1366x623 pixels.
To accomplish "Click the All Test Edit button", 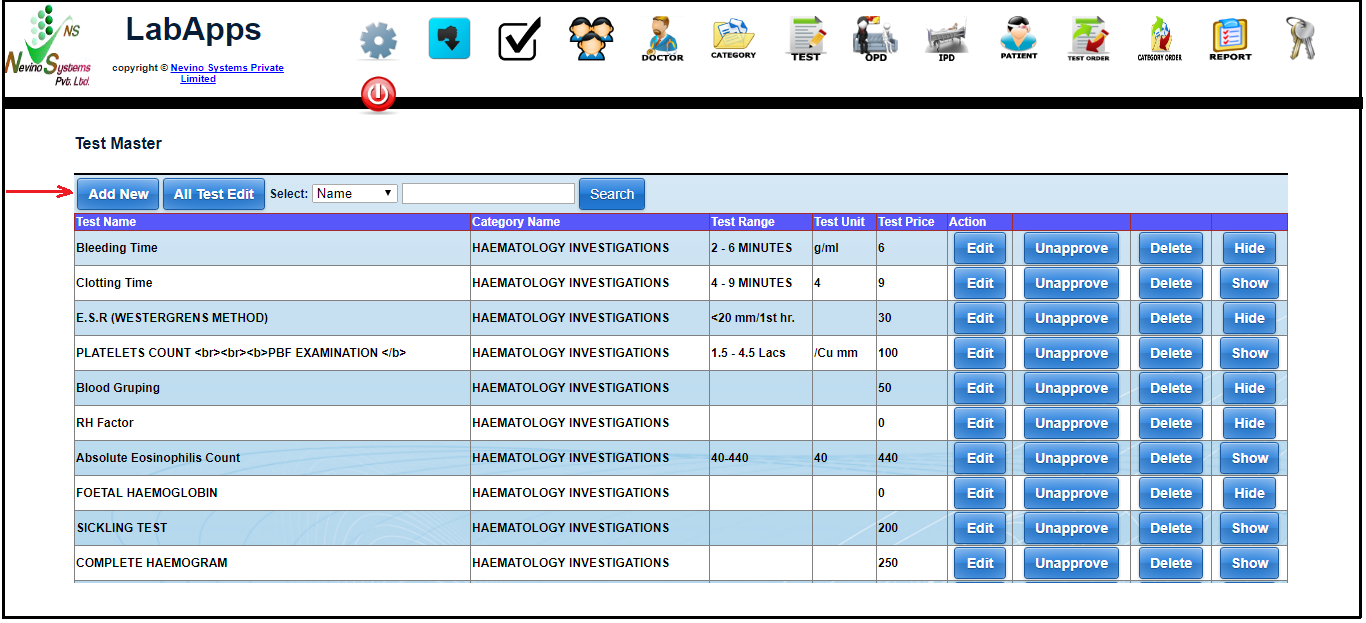I will [214, 194].
